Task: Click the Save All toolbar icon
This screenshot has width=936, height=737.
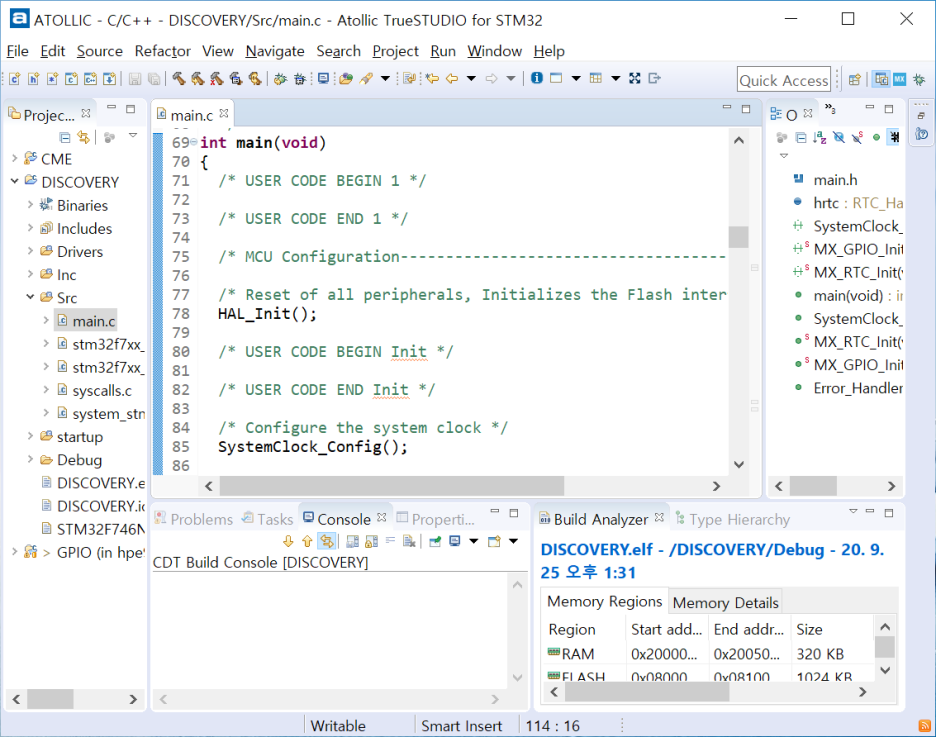Action: (x=154, y=78)
